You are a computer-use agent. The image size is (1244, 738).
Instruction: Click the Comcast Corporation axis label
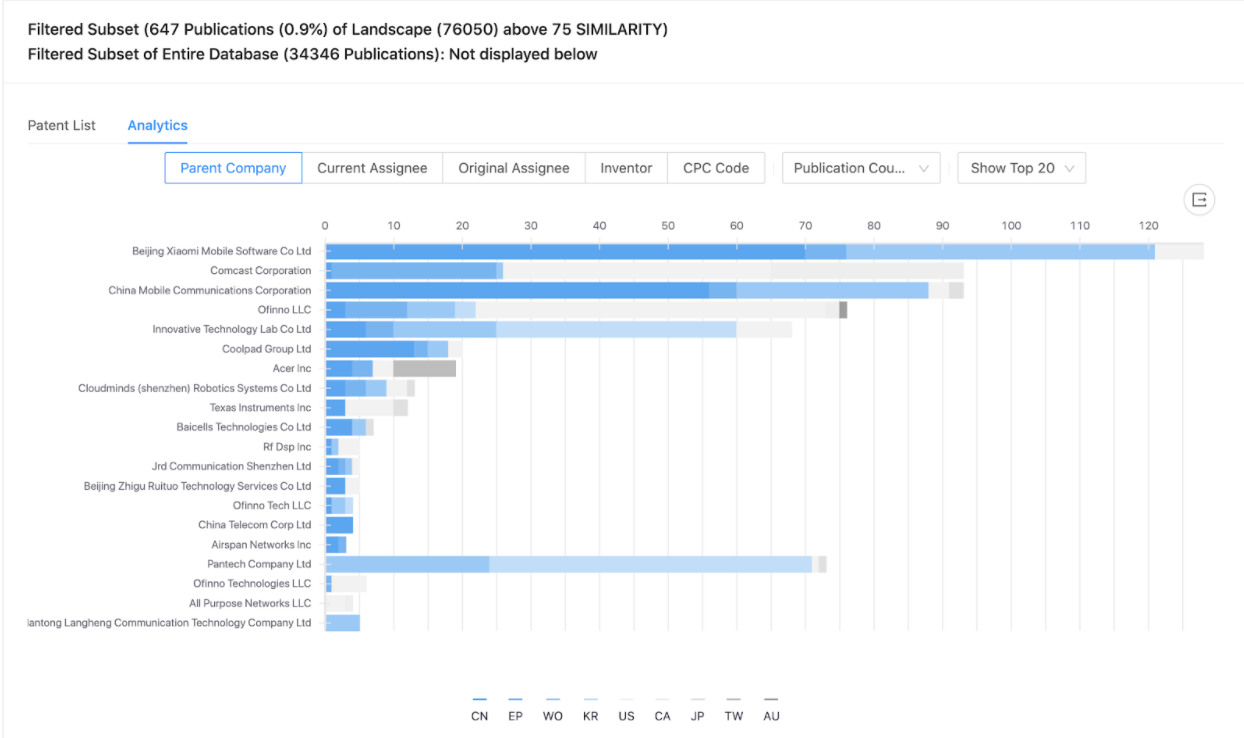pos(260,271)
